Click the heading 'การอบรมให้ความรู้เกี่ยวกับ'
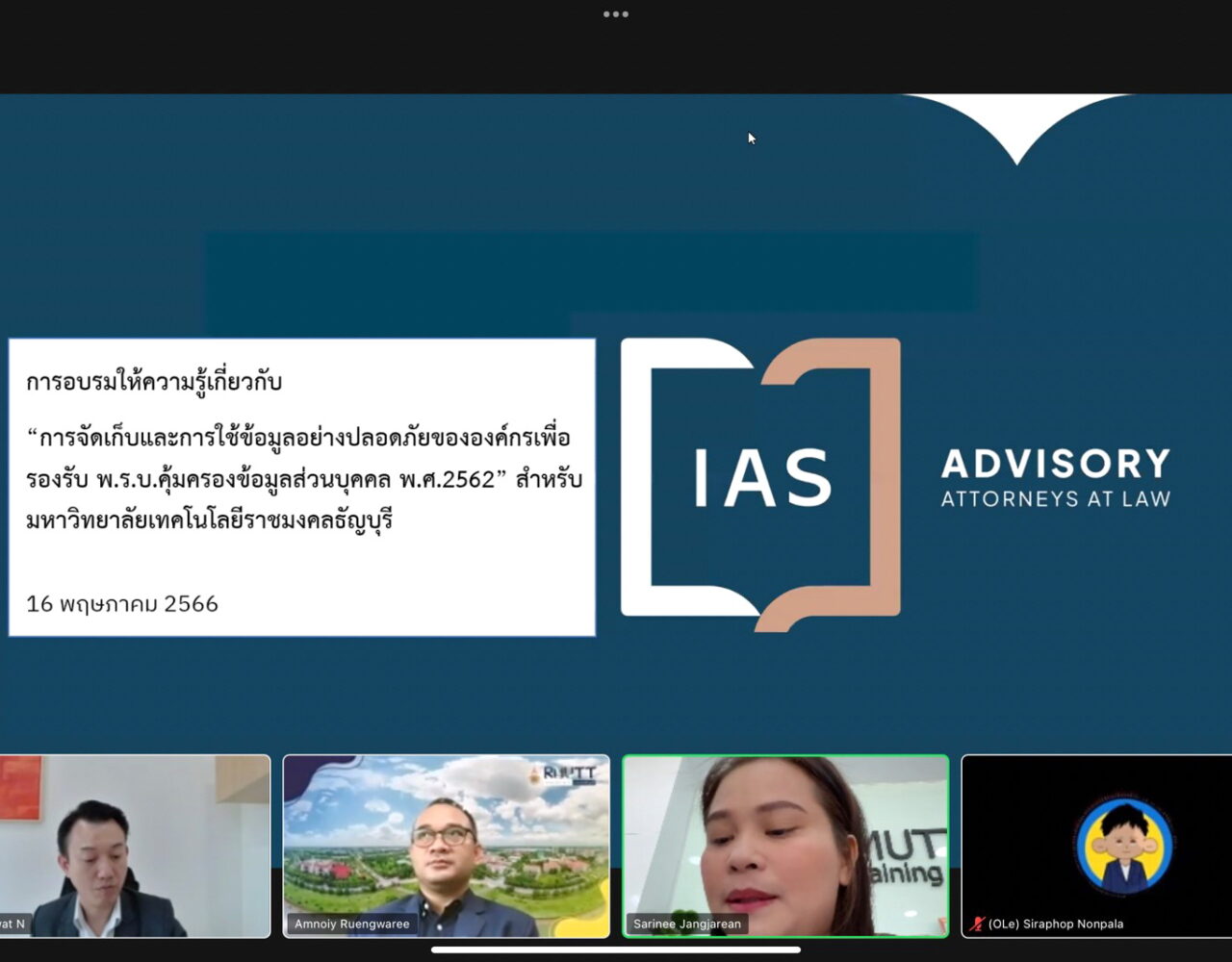The width and height of the screenshot is (1232, 962). 154,382
